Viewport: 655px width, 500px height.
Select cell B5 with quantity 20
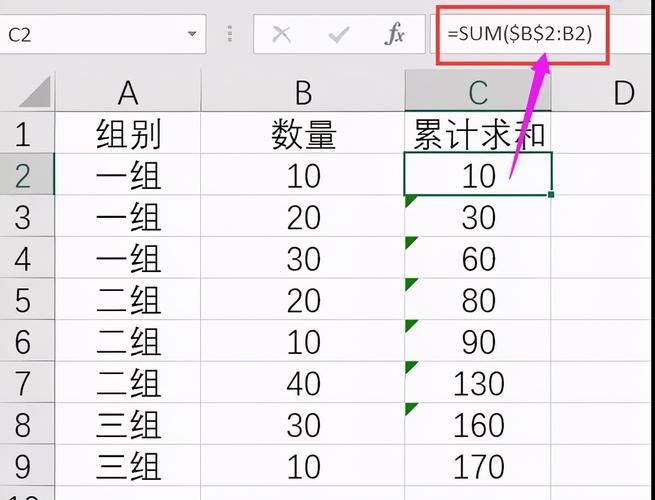pyautogui.click(x=303, y=299)
